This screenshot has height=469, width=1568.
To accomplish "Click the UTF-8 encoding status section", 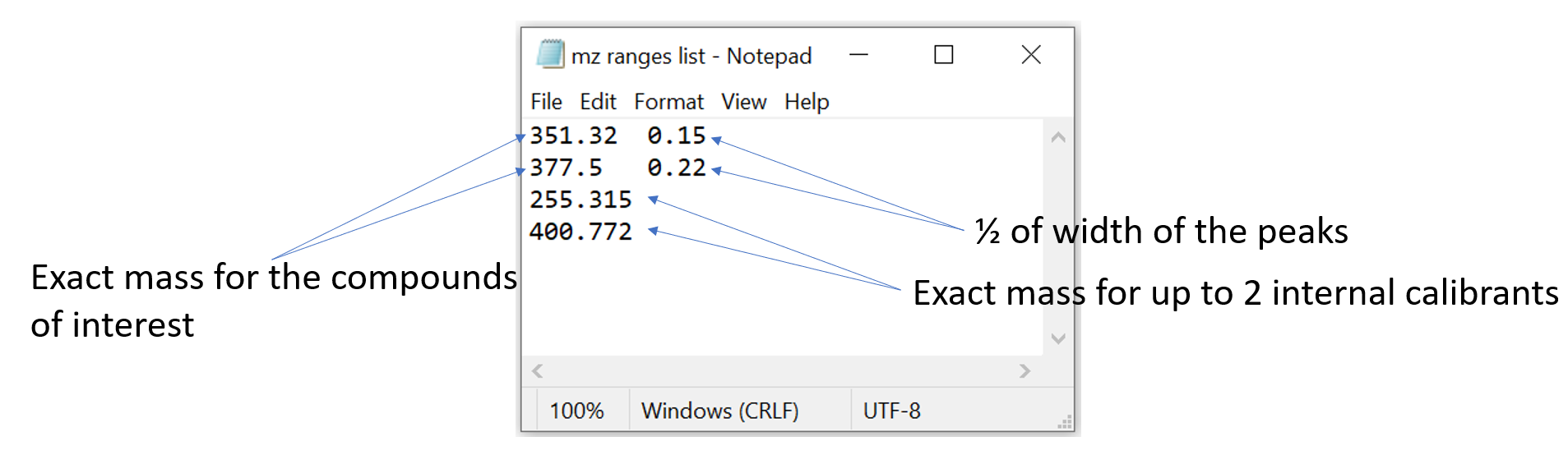I will tap(892, 411).
